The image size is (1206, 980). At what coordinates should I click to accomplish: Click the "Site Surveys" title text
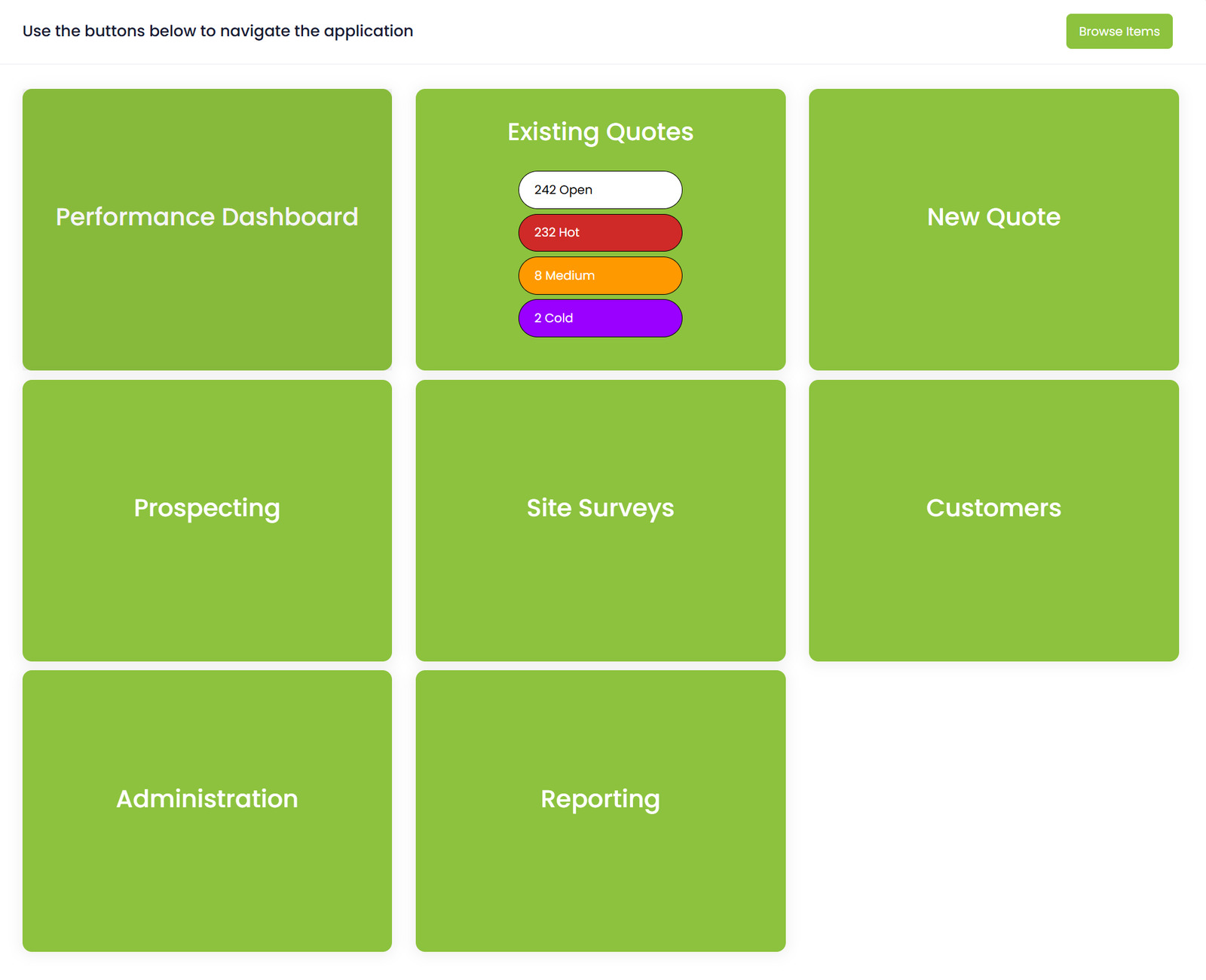[x=600, y=508]
